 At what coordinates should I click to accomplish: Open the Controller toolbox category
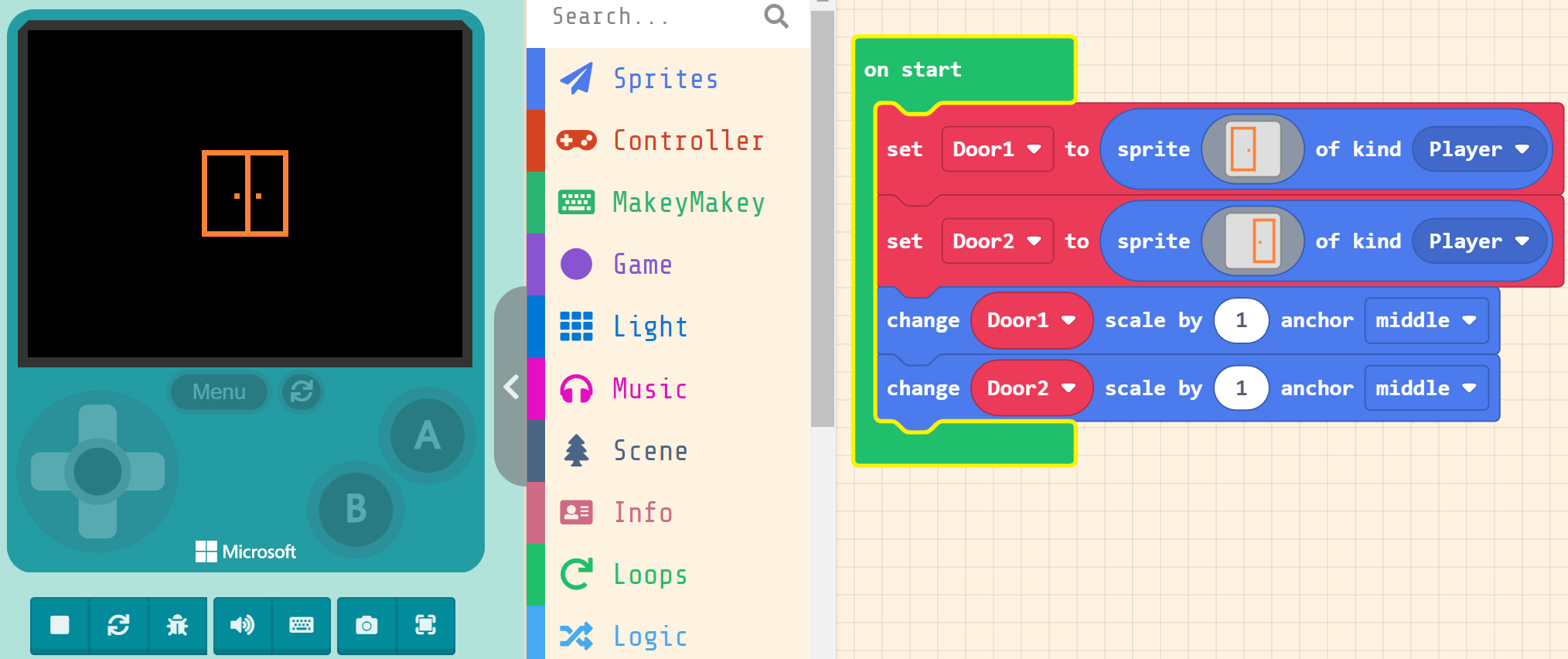tap(687, 141)
